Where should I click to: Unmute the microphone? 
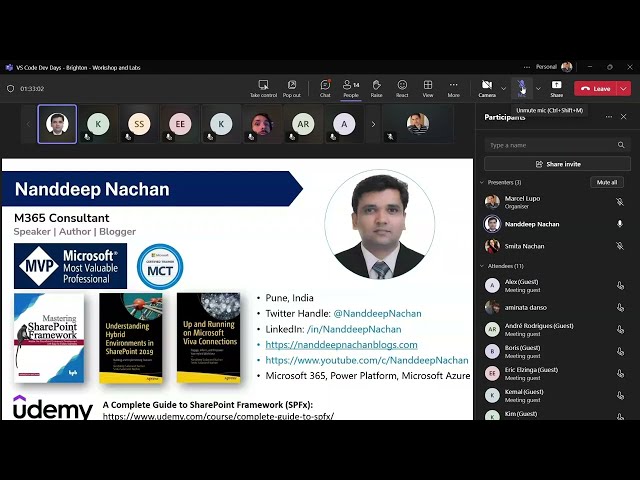coord(522,89)
